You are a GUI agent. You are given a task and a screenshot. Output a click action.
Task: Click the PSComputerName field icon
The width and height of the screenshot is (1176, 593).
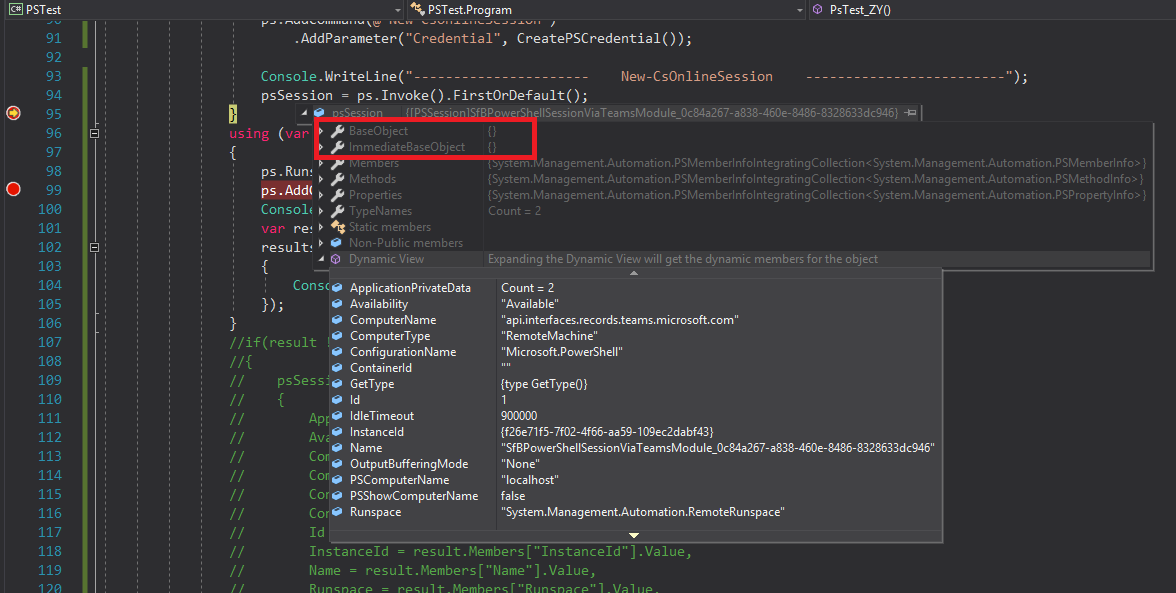coord(338,480)
